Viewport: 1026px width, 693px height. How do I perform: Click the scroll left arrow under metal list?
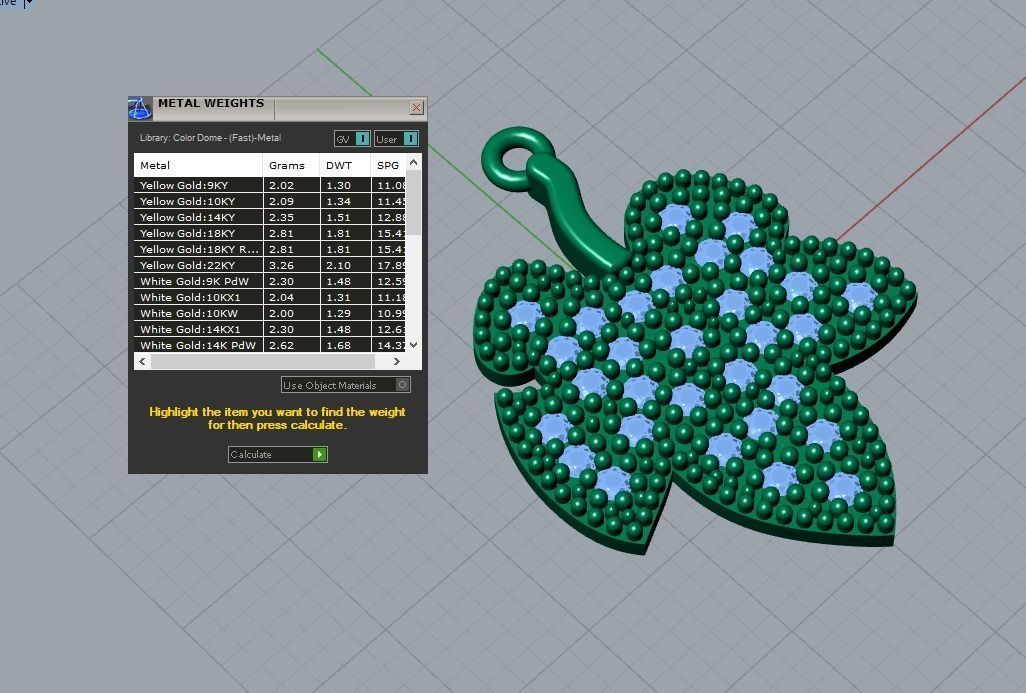[x=143, y=361]
